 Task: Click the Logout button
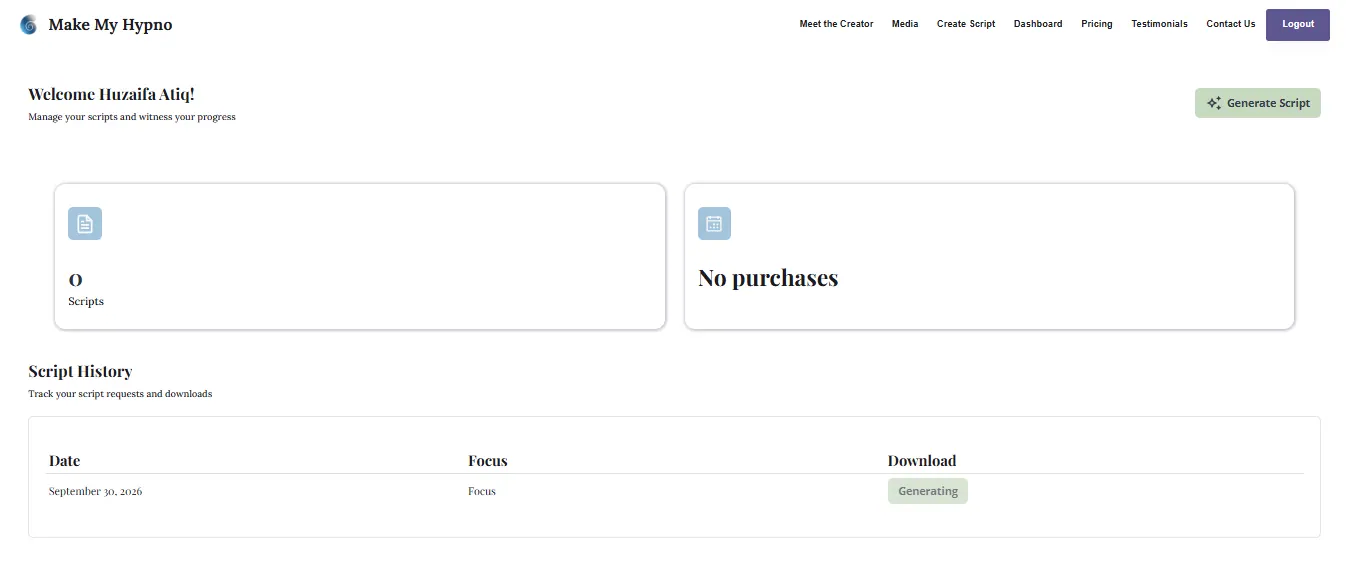click(1298, 25)
